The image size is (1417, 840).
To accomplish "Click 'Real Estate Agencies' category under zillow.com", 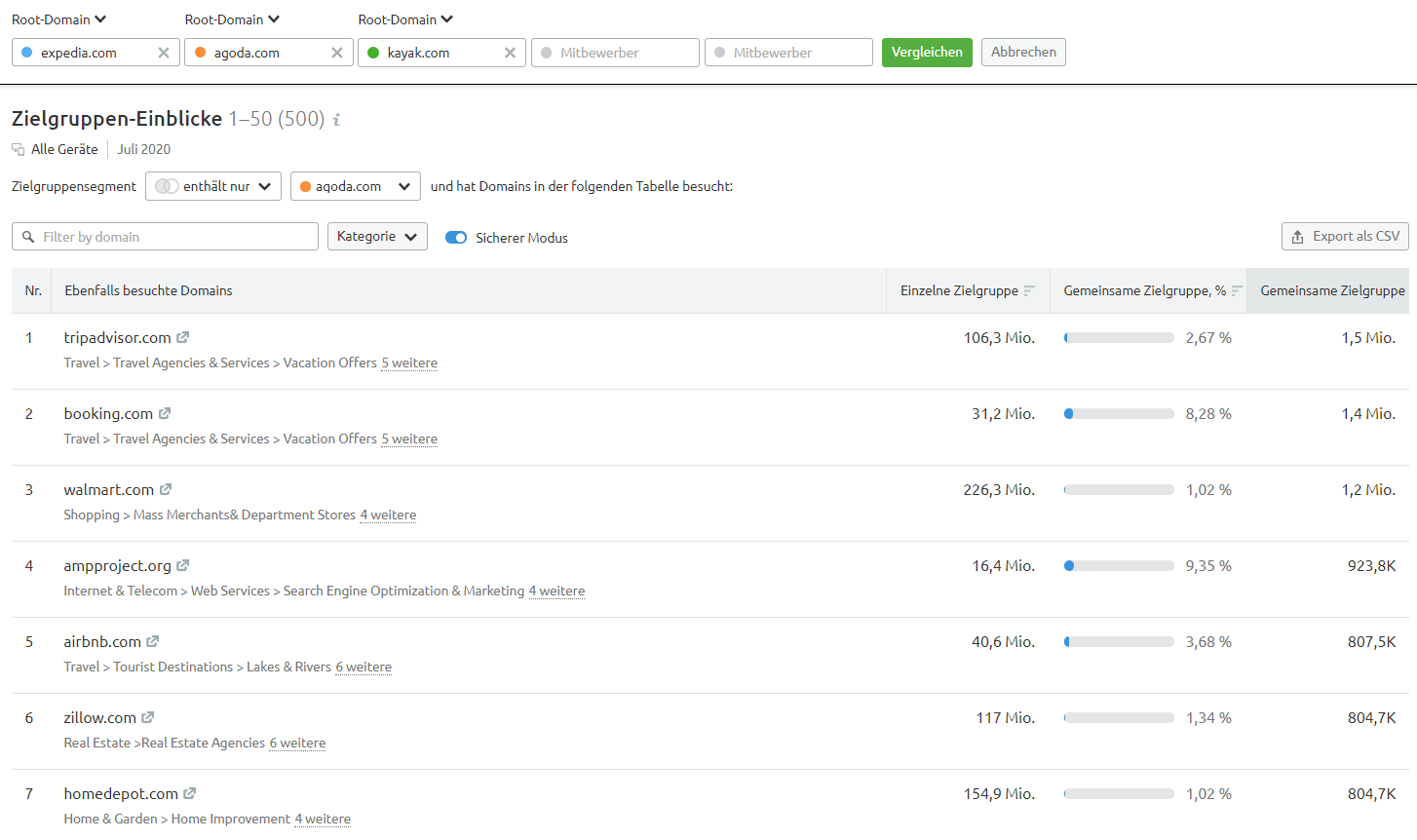I will (x=204, y=743).
